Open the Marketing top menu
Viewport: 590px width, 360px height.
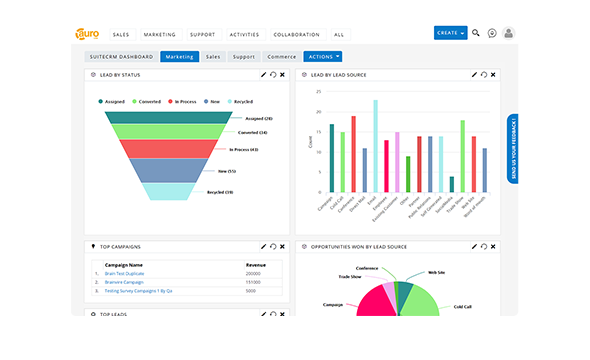pos(160,35)
